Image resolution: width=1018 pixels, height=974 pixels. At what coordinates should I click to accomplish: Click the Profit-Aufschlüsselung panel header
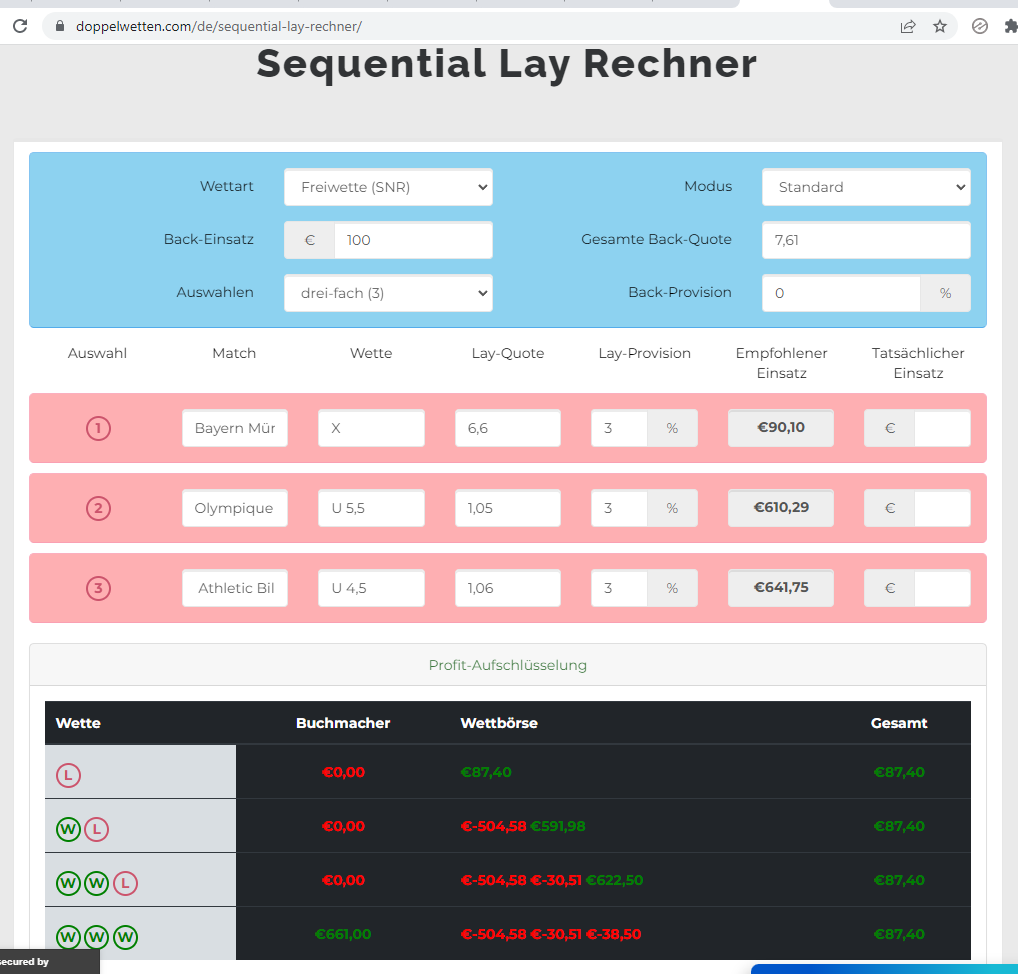(507, 665)
